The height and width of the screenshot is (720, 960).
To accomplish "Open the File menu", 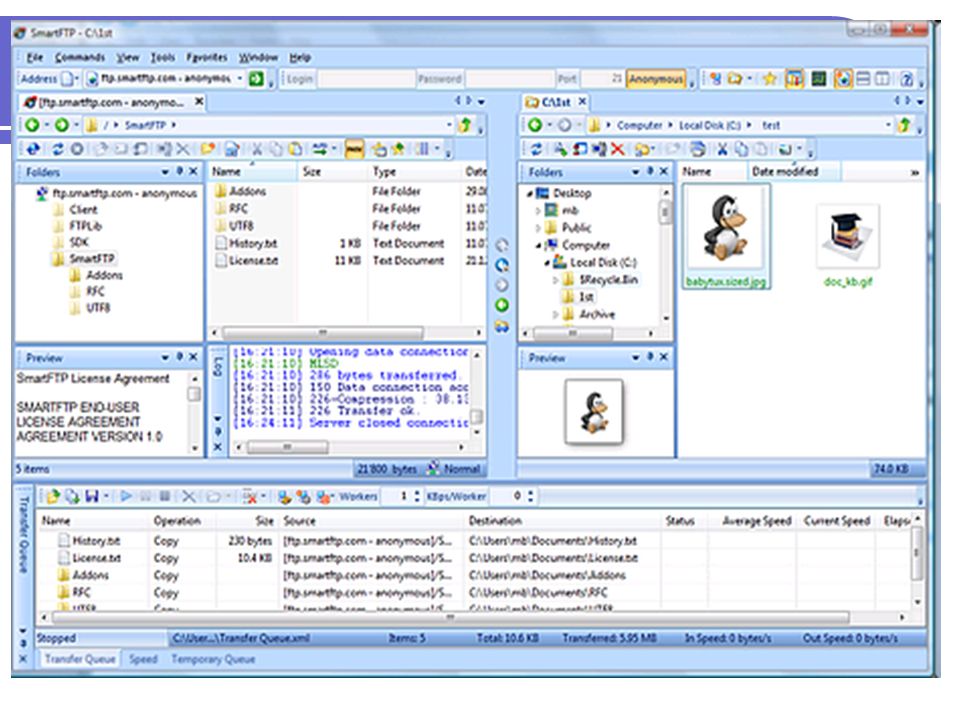I will 35,58.
